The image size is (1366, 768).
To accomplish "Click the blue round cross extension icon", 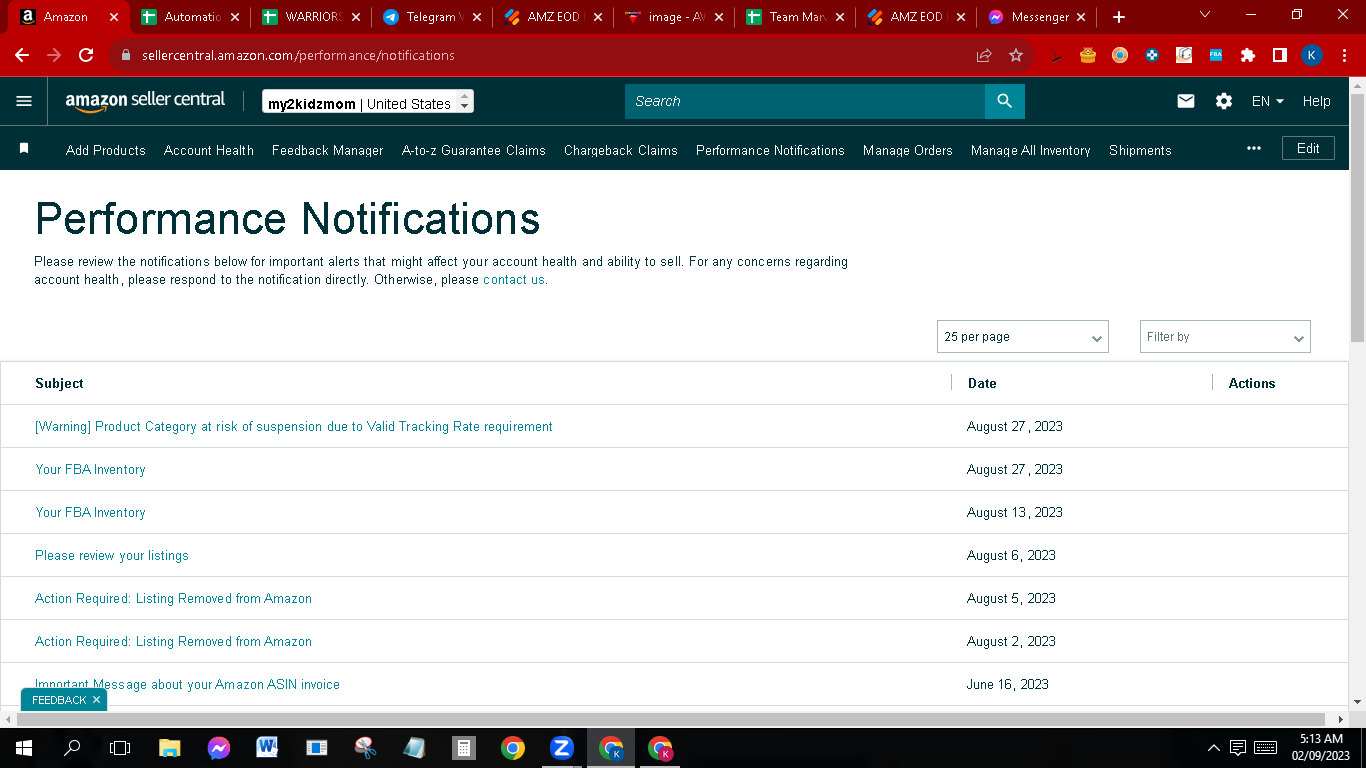I will (x=1152, y=55).
